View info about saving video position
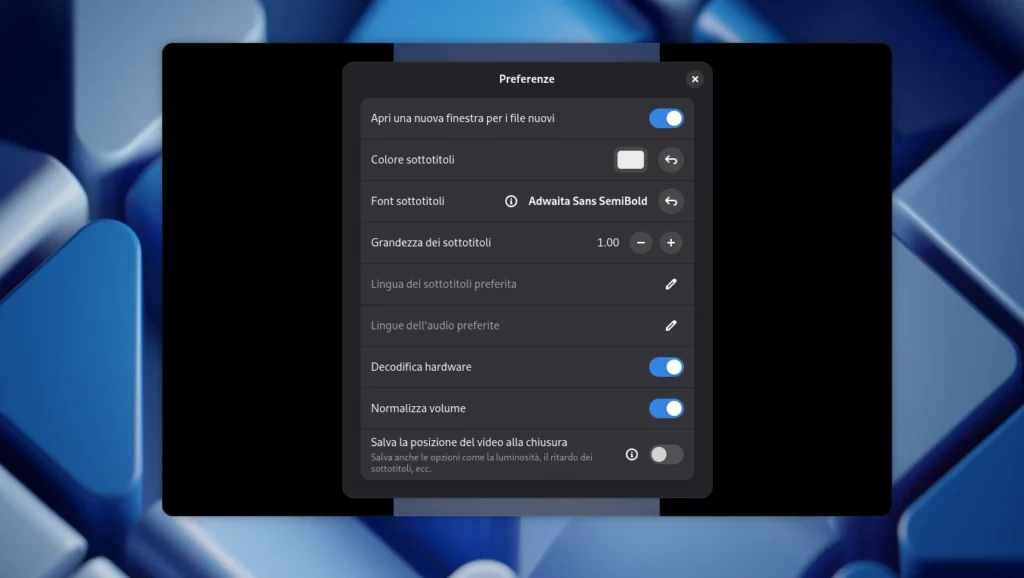The height and width of the screenshot is (578, 1024). (x=631, y=453)
